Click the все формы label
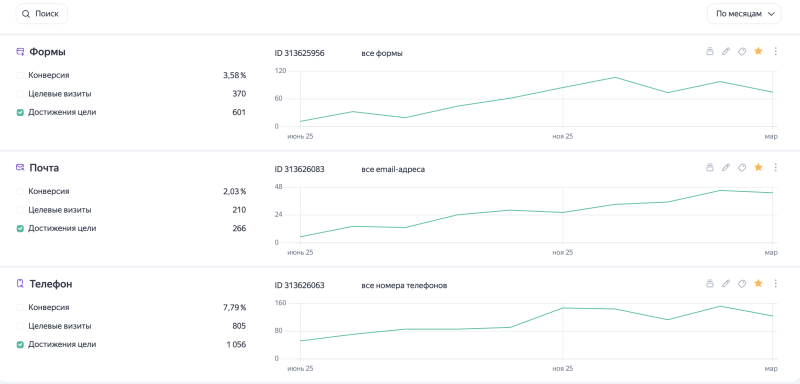The height and width of the screenshot is (384, 800). pos(382,53)
